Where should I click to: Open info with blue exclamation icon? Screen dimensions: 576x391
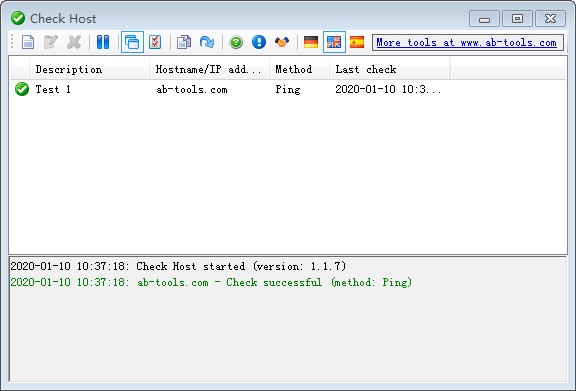259,42
